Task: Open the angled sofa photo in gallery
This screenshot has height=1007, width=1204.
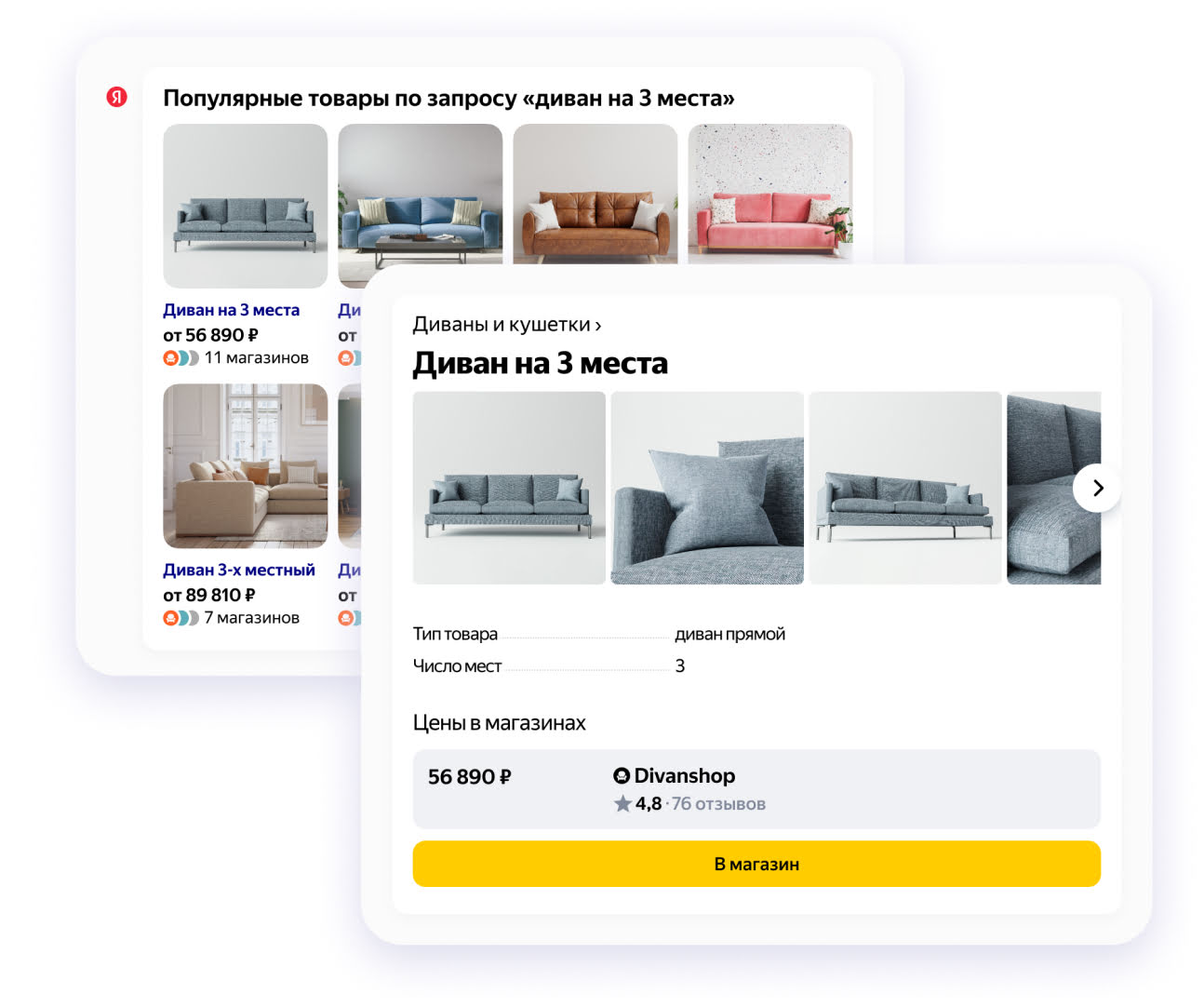Action: (x=905, y=488)
